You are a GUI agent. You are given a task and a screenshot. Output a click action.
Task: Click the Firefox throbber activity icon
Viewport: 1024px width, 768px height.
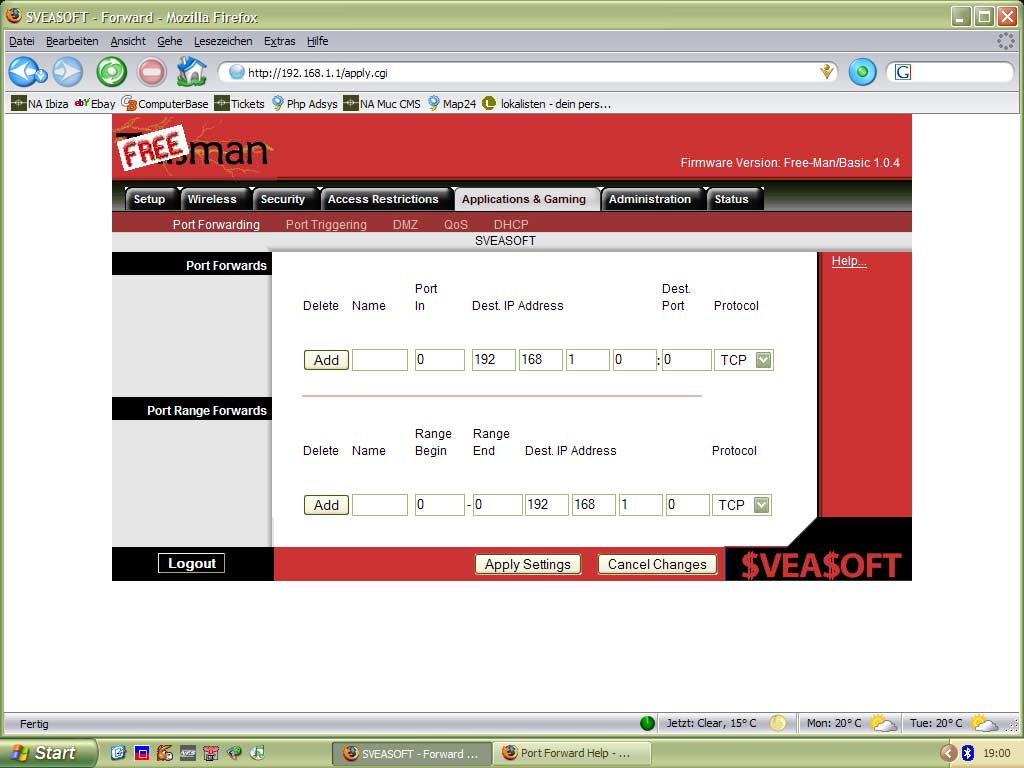pyautogui.click(x=1006, y=41)
